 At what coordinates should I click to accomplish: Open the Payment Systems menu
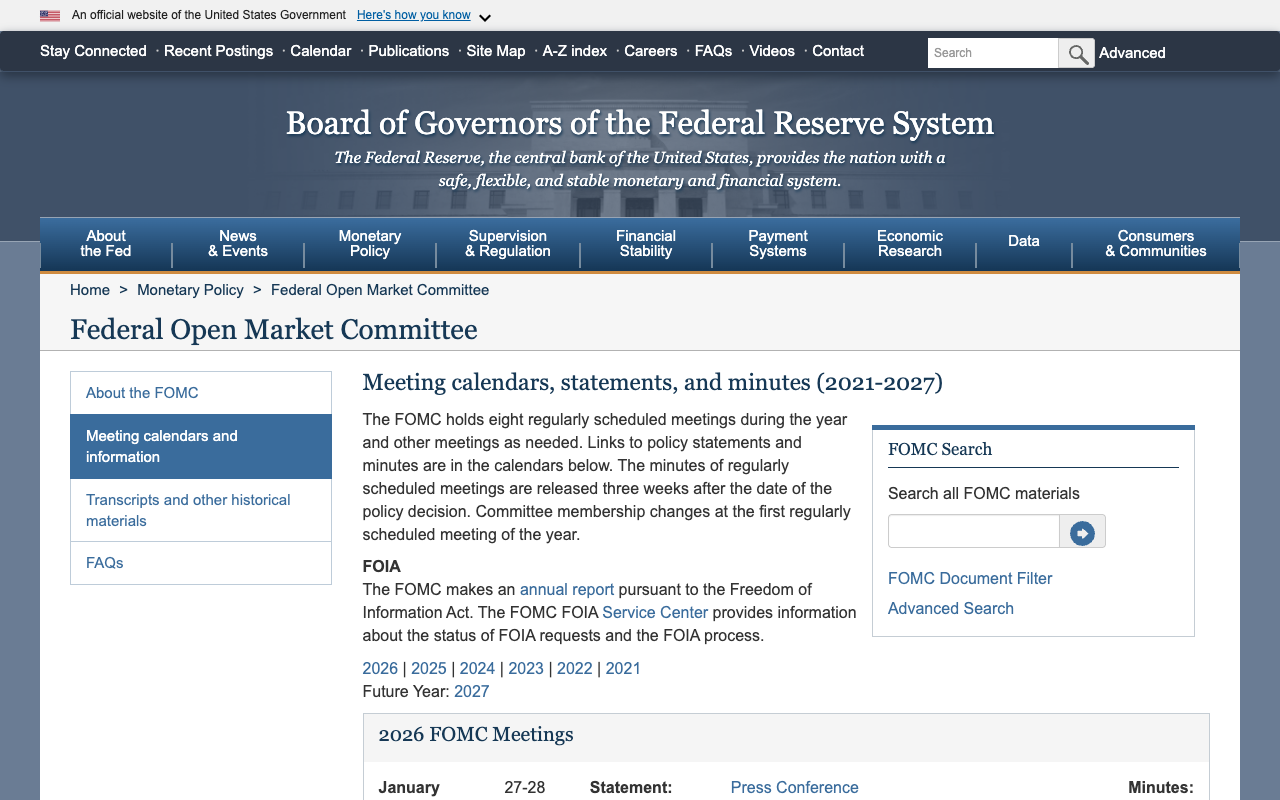[778, 243]
